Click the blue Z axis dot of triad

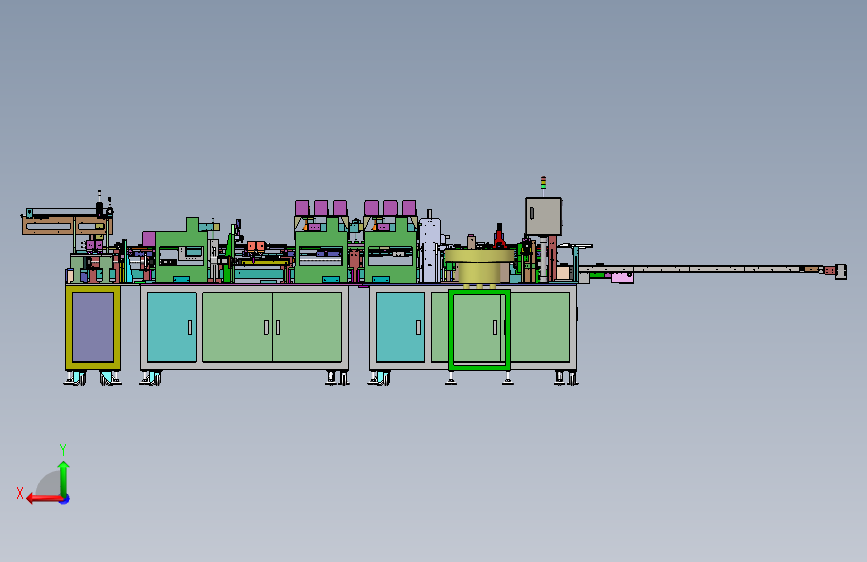pos(65,499)
